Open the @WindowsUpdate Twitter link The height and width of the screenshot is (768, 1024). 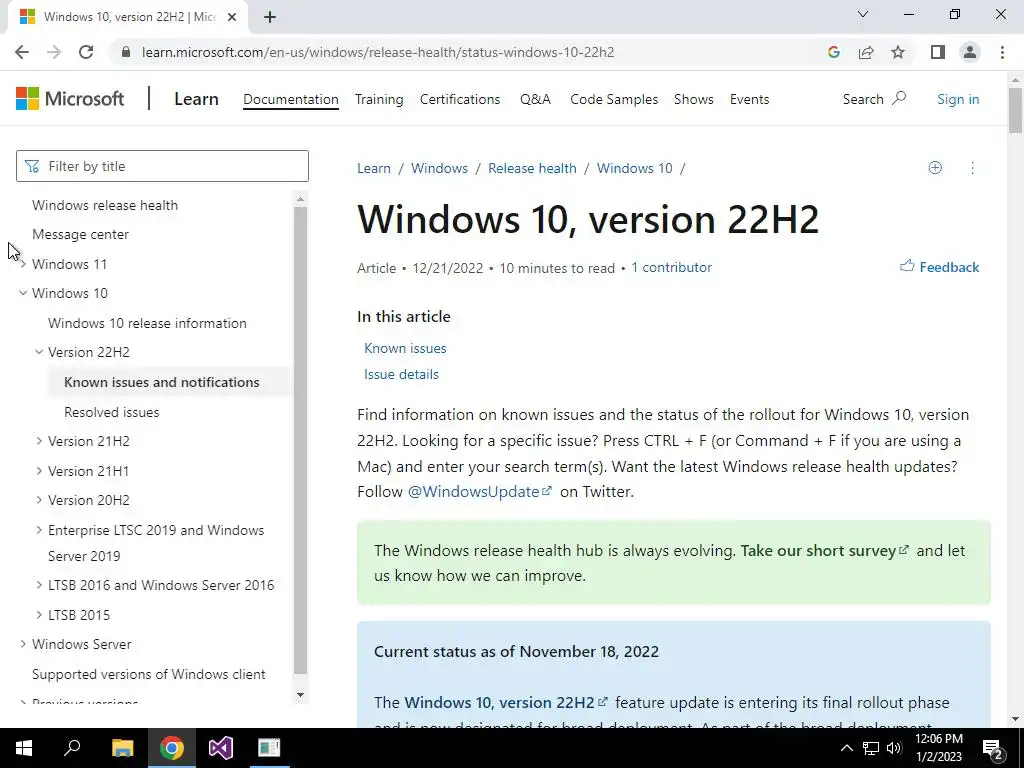tap(480, 491)
